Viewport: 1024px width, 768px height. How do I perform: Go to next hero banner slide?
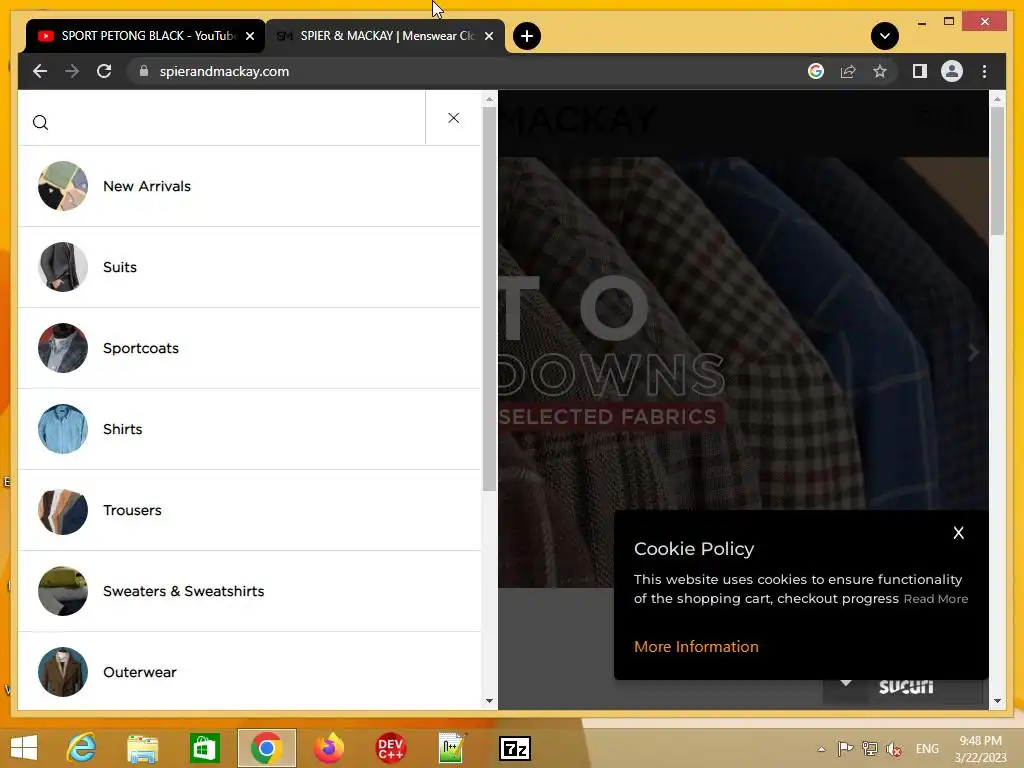(973, 353)
